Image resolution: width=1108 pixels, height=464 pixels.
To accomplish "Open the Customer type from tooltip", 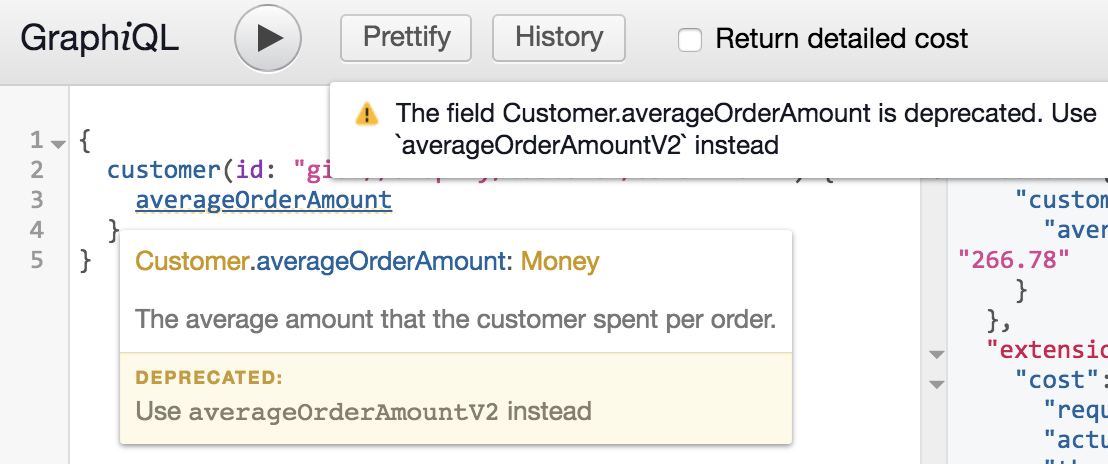I will pyautogui.click(x=191, y=263).
